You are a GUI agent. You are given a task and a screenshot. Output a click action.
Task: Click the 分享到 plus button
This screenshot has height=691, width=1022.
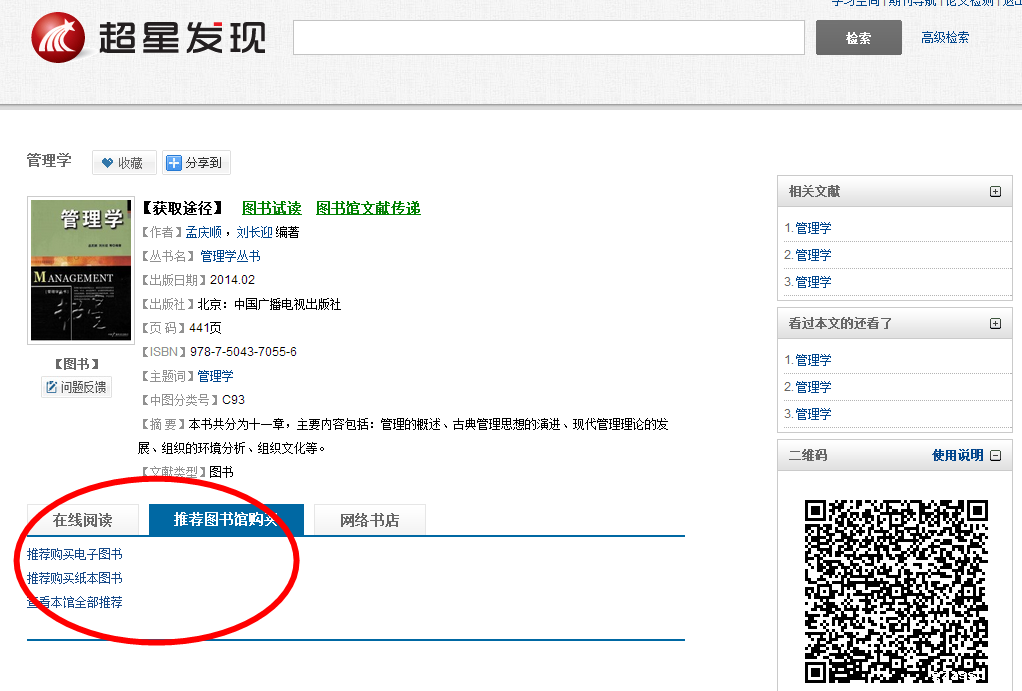click(x=196, y=163)
